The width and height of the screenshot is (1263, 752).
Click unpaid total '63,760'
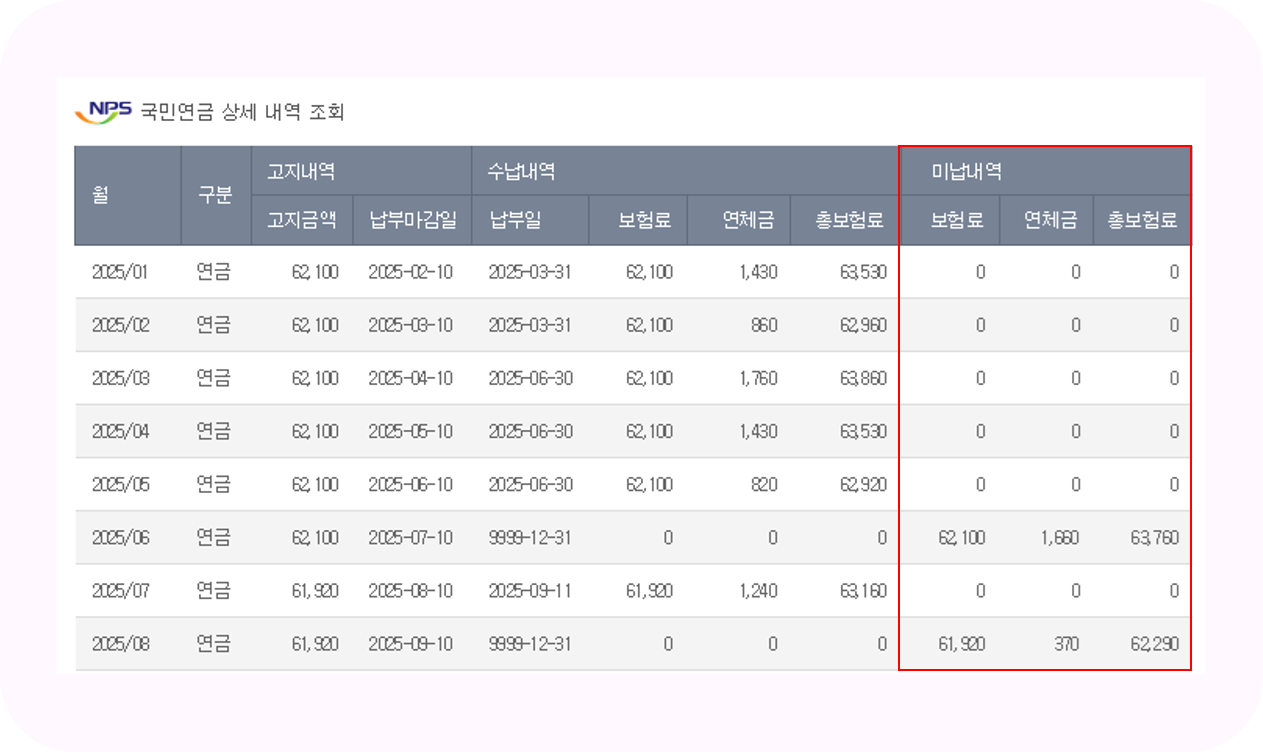tap(1156, 537)
